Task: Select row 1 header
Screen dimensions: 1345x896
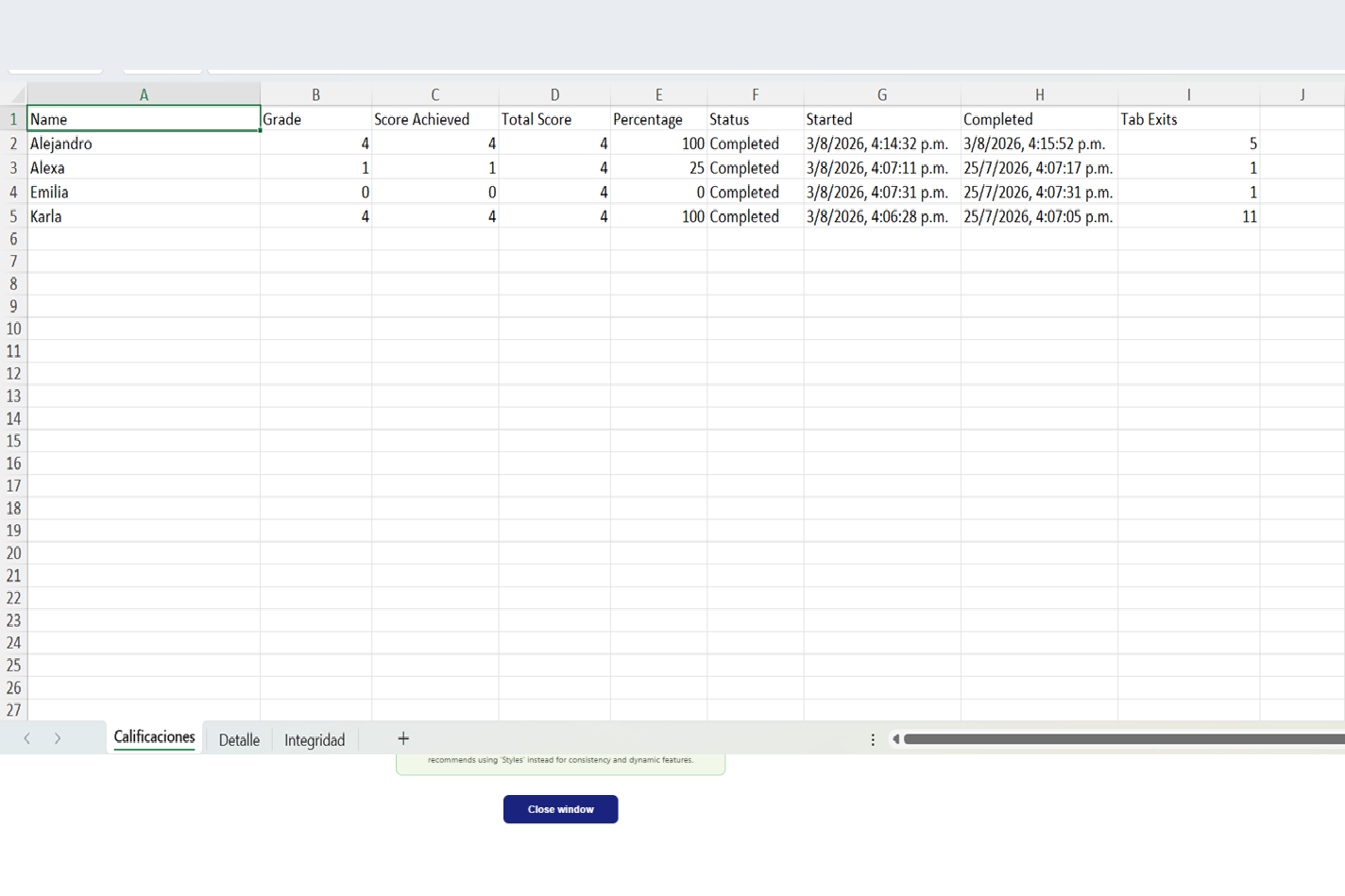Action: coord(13,119)
